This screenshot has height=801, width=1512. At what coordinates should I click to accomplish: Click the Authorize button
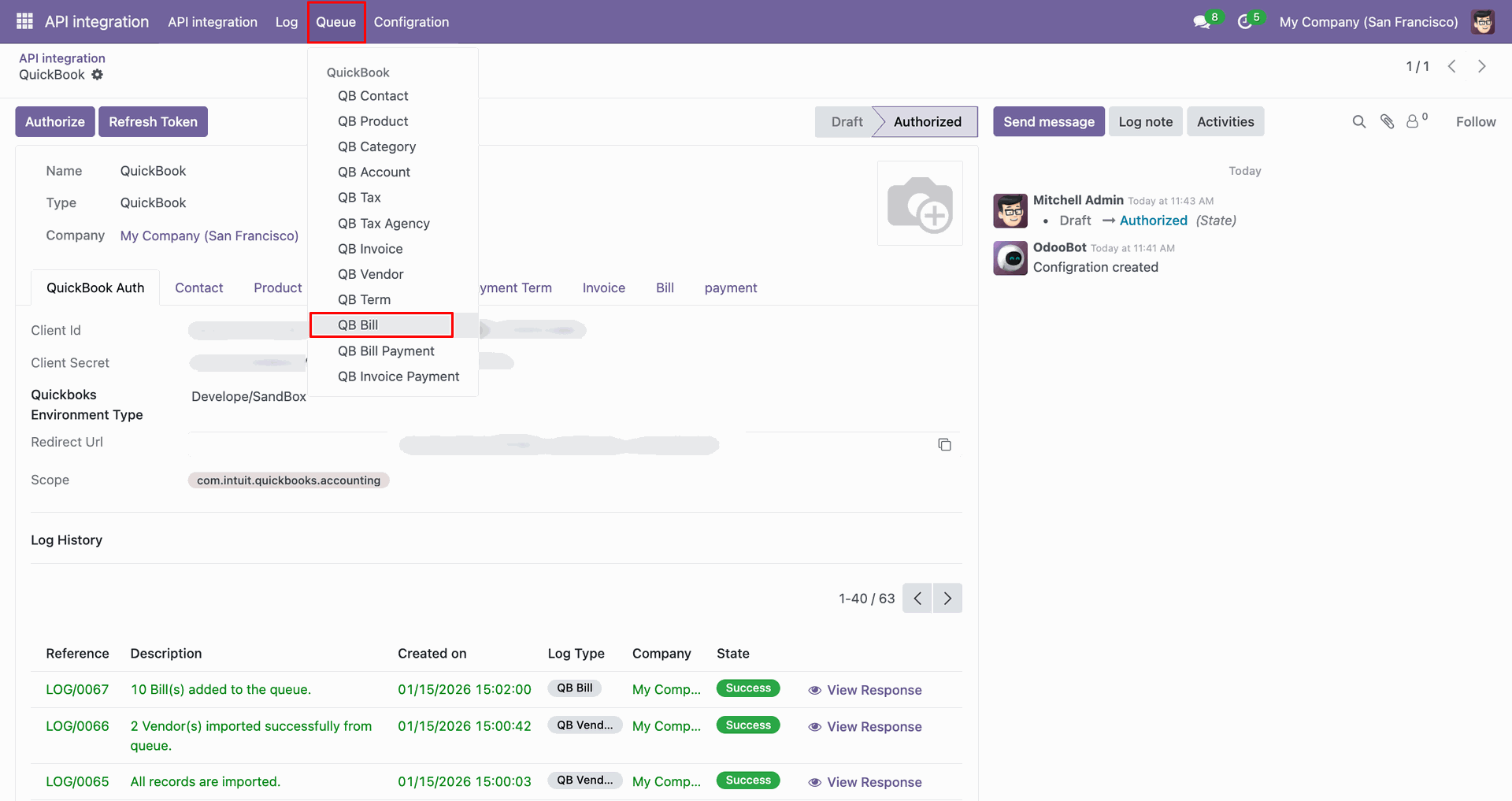pos(55,122)
